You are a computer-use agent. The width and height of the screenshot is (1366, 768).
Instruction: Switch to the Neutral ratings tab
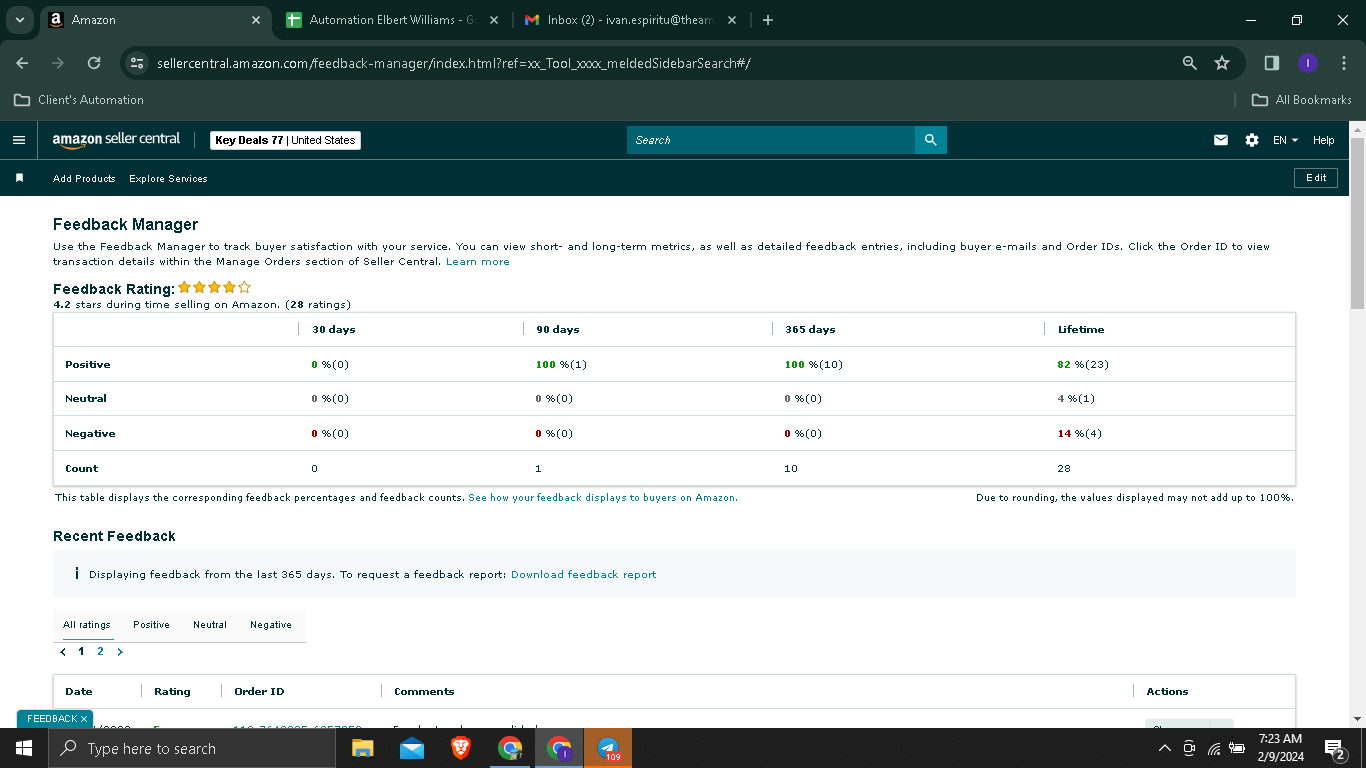click(210, 625)
